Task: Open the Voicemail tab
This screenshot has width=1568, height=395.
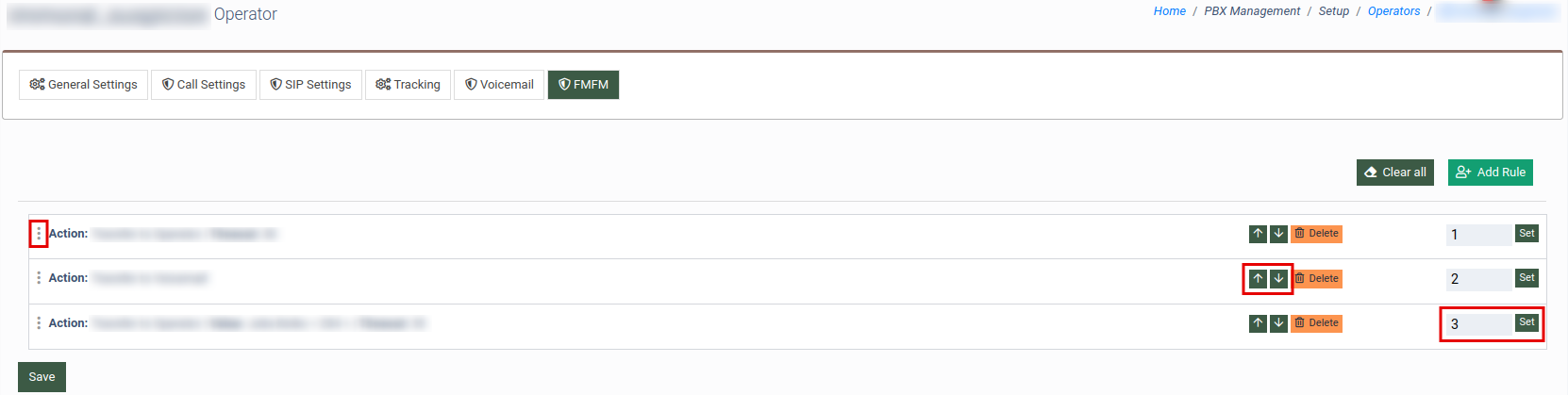Action: (499, 85)
